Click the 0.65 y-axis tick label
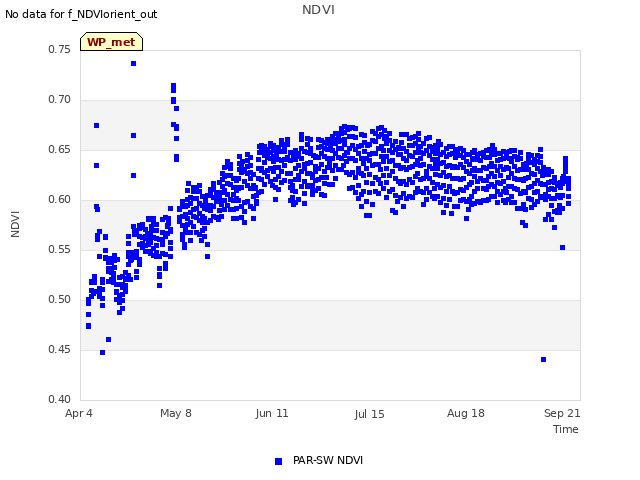Viewport: 640px width, 480px height. coord(60,149)
